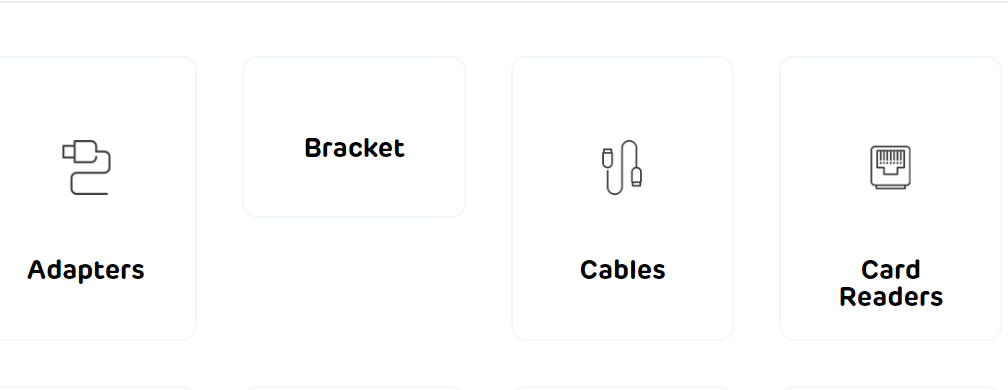This screenshot has height=390, width=1008.
Task: Click empty space below Adapters label in card
Action: pyautogui.click(x=86, y=312)
